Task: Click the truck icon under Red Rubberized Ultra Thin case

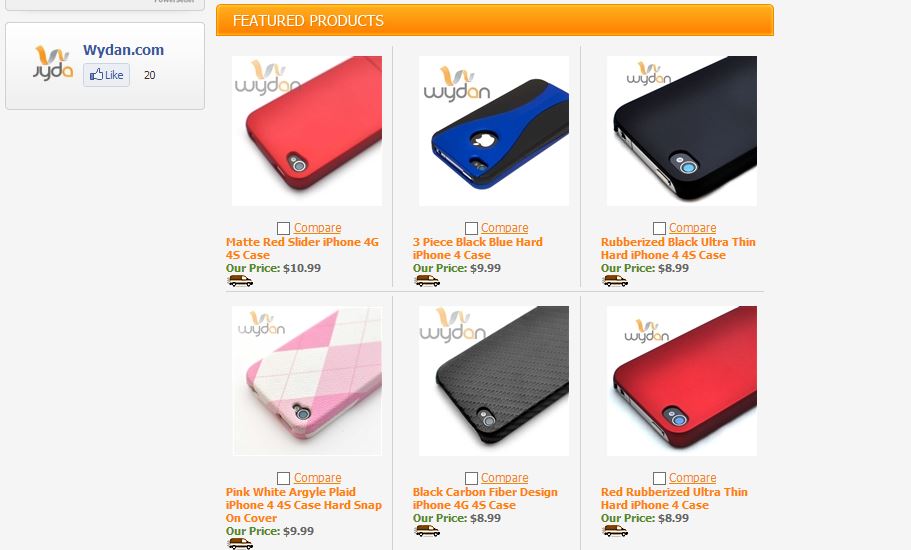Action: [x=615, y=531]
